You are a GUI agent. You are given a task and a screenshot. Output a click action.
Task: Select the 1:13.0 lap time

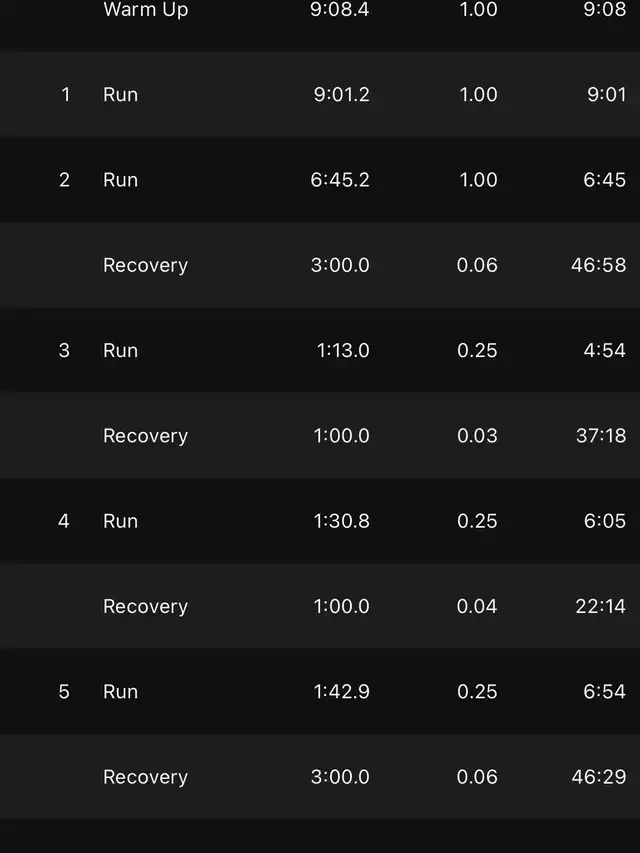(343, 351)
